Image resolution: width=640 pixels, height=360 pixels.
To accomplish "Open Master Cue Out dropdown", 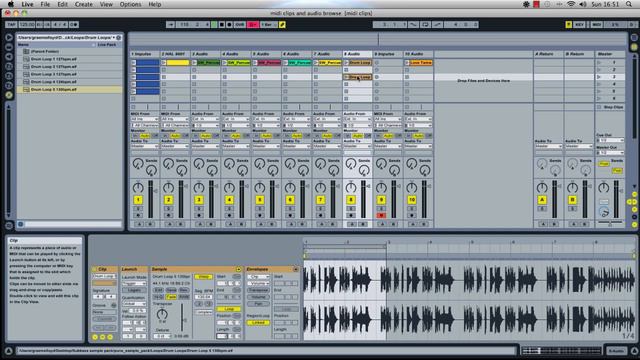I will pyautogui.click(x=610, y=140).
